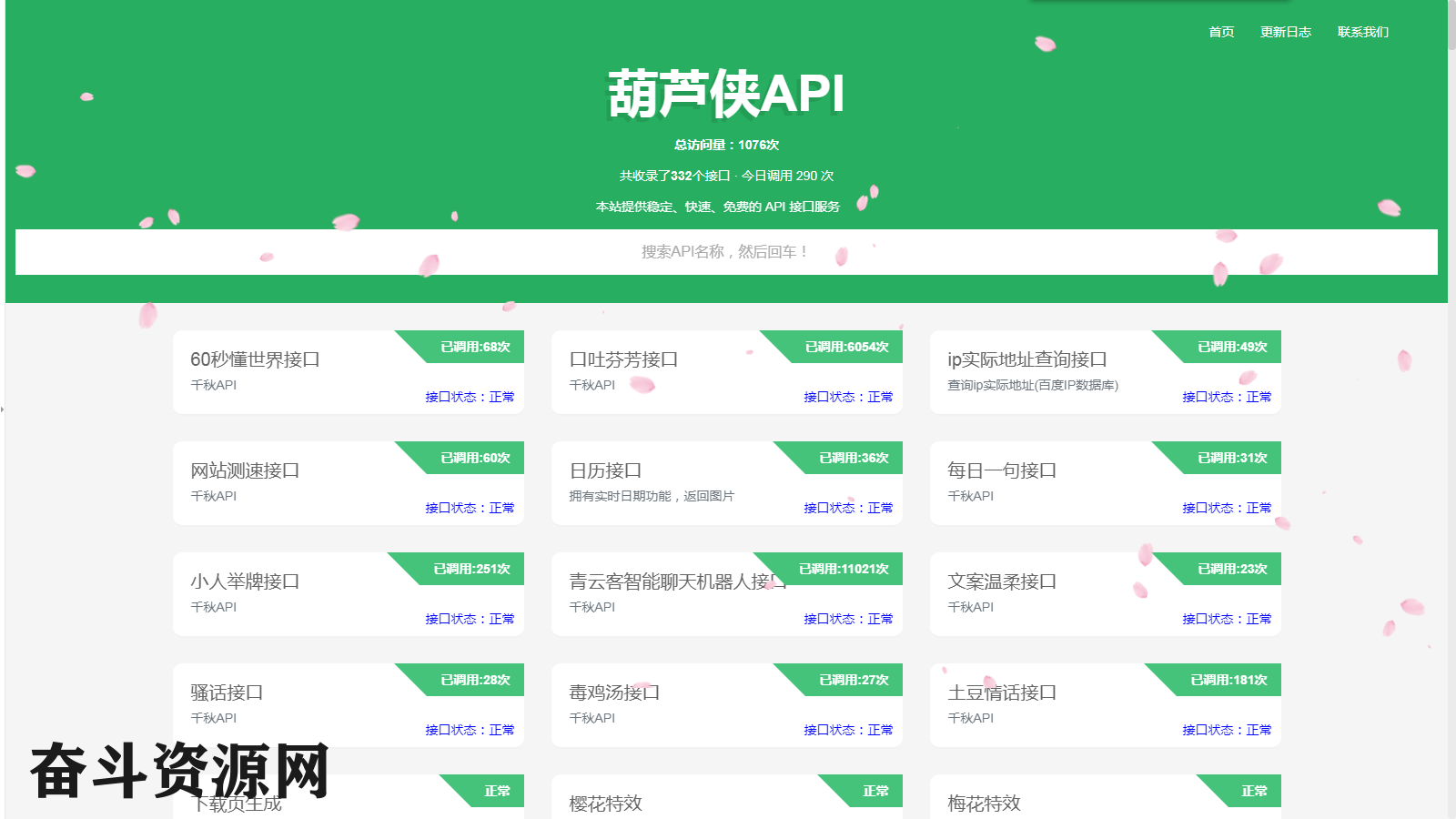Open the 梅花特效 card
This screenshot has height=819, width=1456.
pos(984,804)
